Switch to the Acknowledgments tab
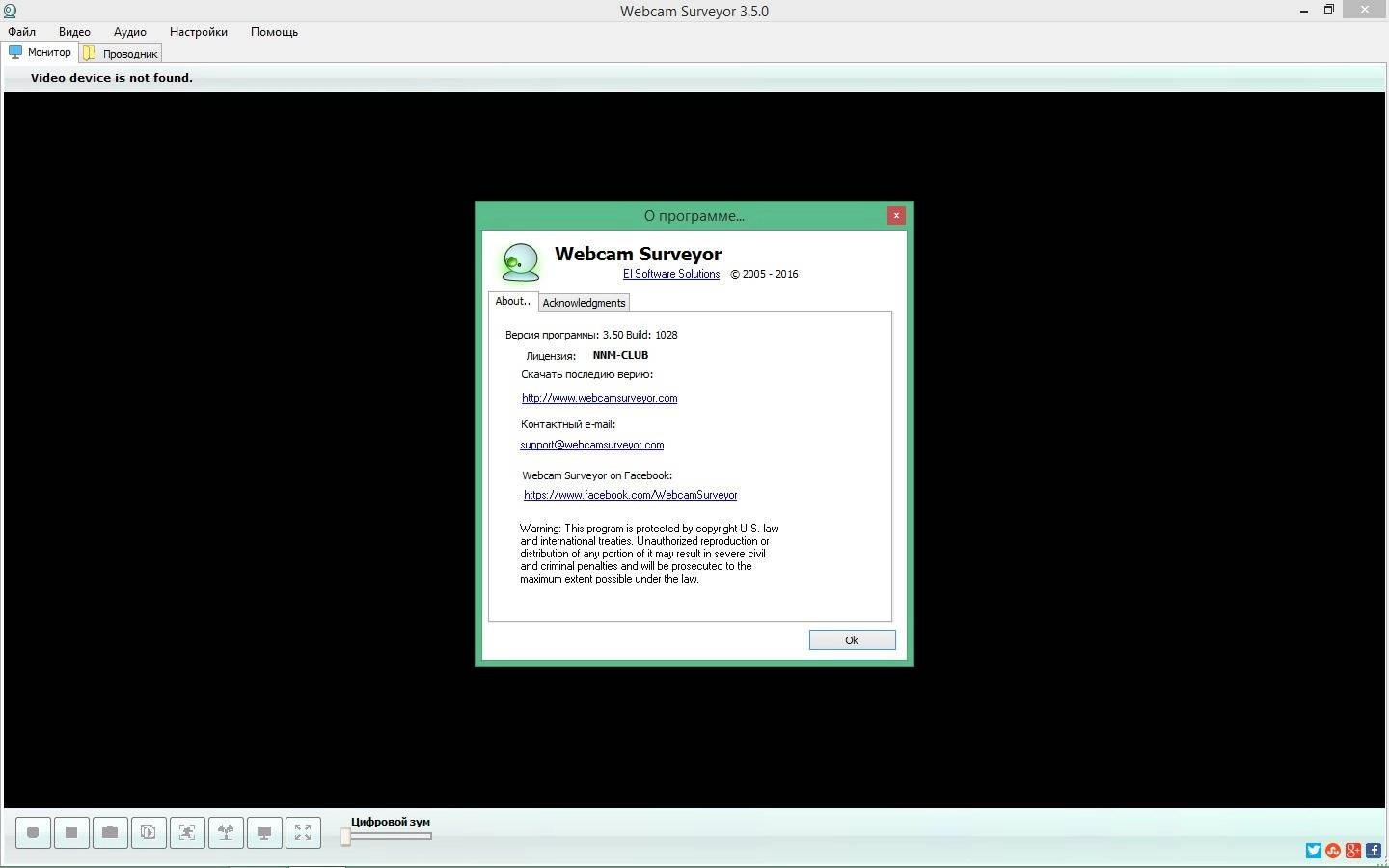The width and height of the screenshot is (1389, 868). click(x=584, y=303)
